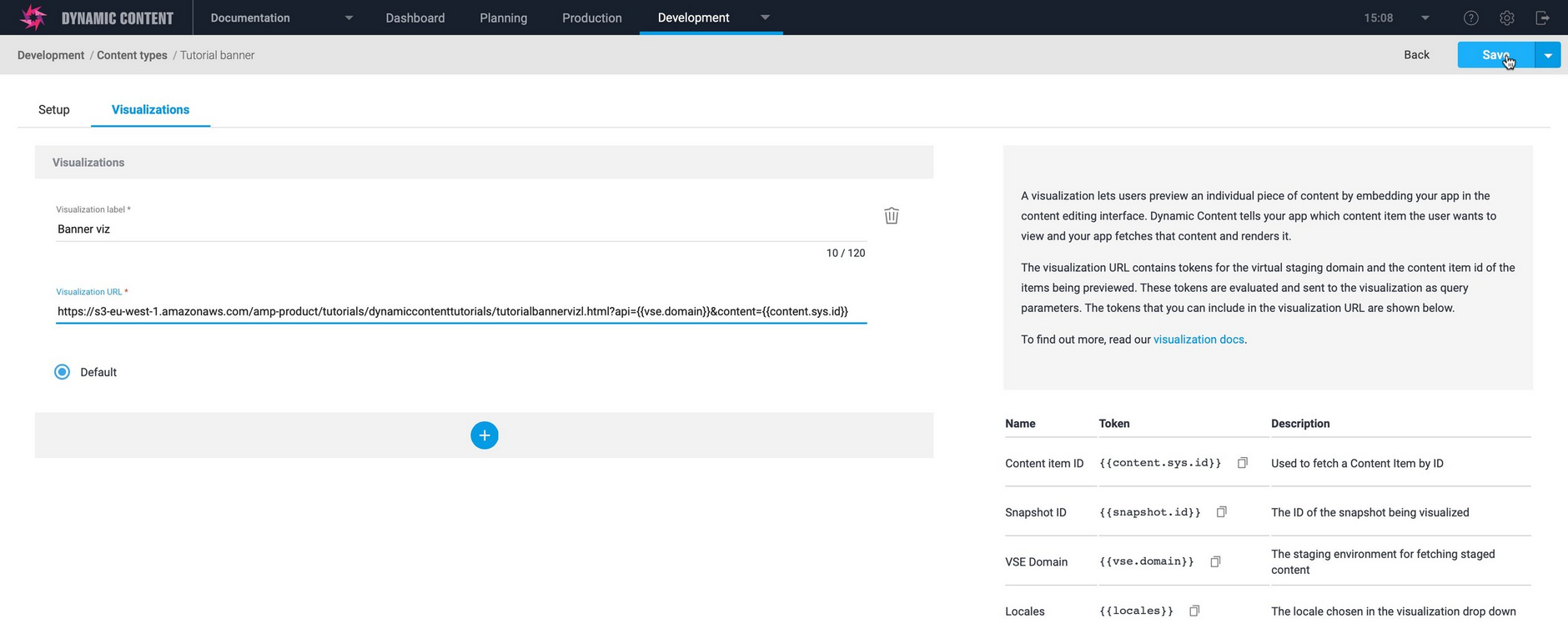Click the Dynamic Content logo icon

tap(33, 18)
